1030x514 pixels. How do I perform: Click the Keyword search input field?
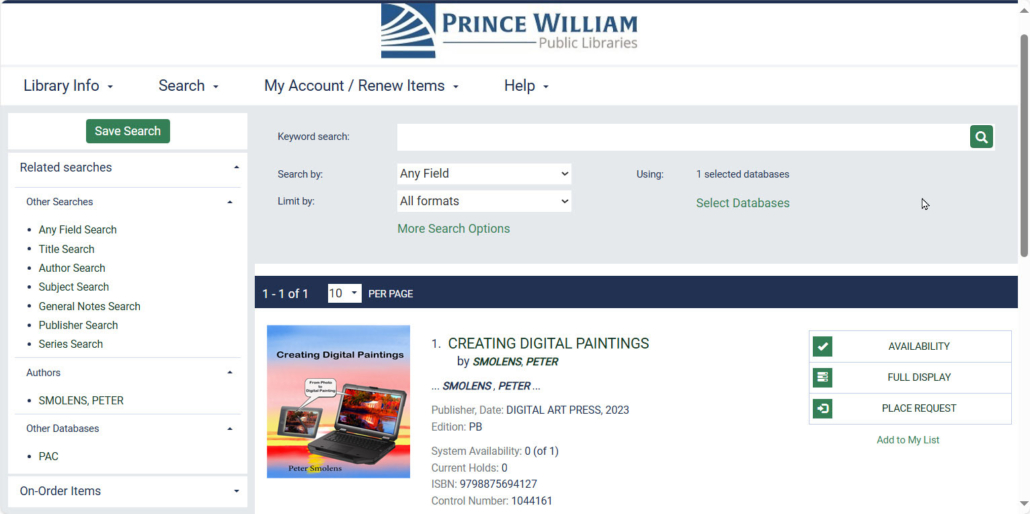(683, 137)
